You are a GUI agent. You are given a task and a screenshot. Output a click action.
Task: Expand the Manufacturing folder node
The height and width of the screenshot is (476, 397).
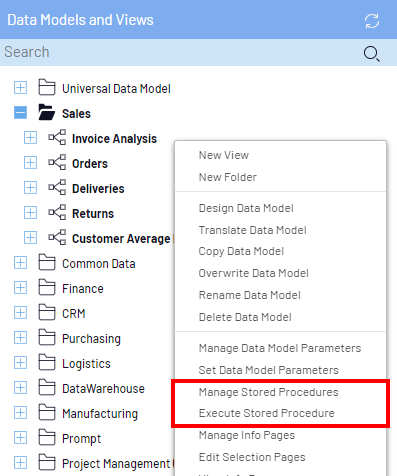click(20, 412)
